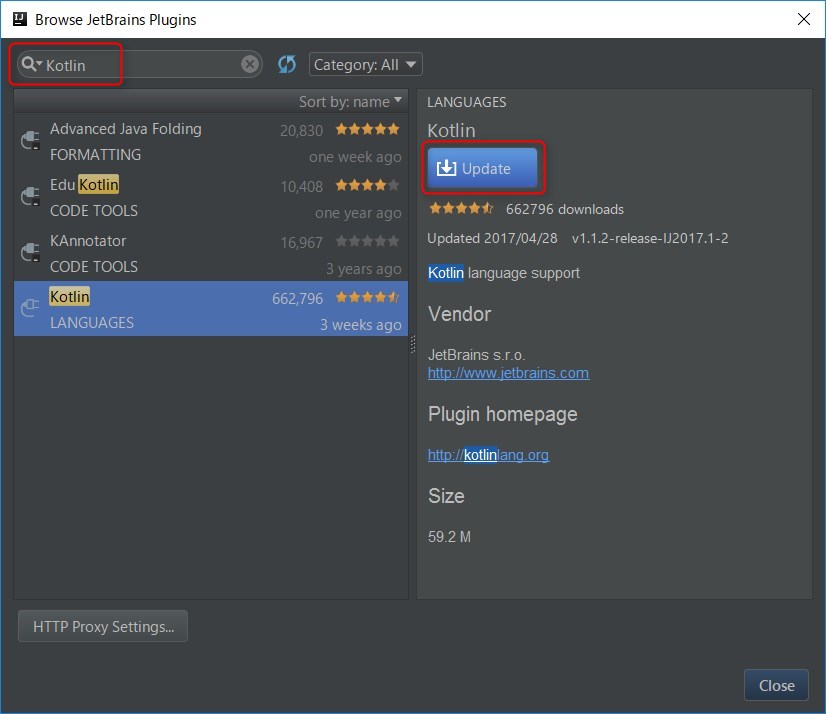The image size is (826, 714).
Task: Click the 20,830 download count
Action: pos(301,130)
